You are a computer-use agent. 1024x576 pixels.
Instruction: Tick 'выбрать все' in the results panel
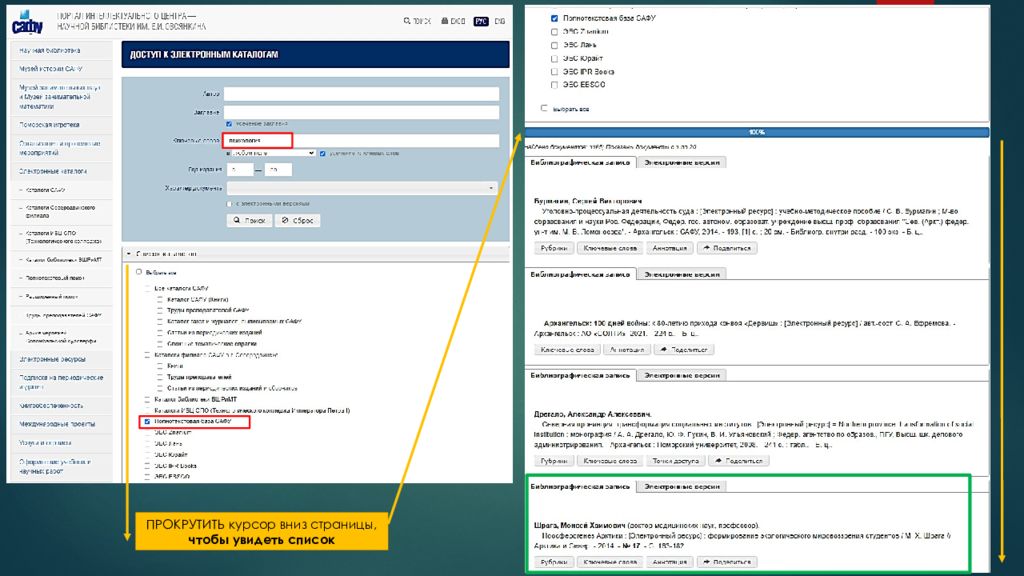click(544, 108)
